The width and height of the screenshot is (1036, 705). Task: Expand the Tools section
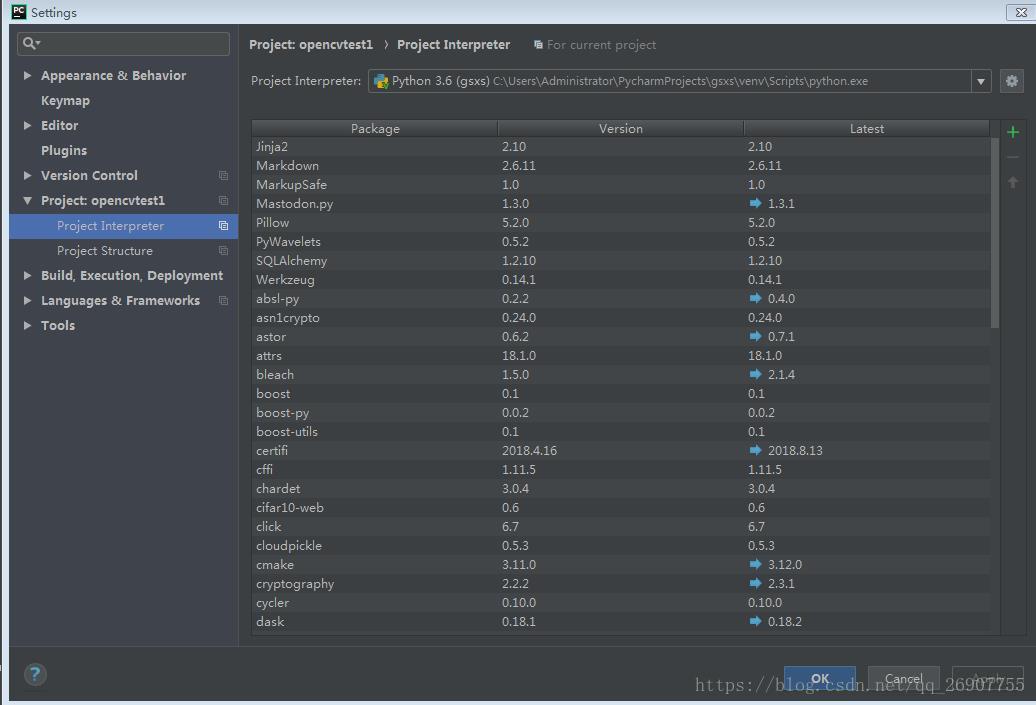point(27,326)
